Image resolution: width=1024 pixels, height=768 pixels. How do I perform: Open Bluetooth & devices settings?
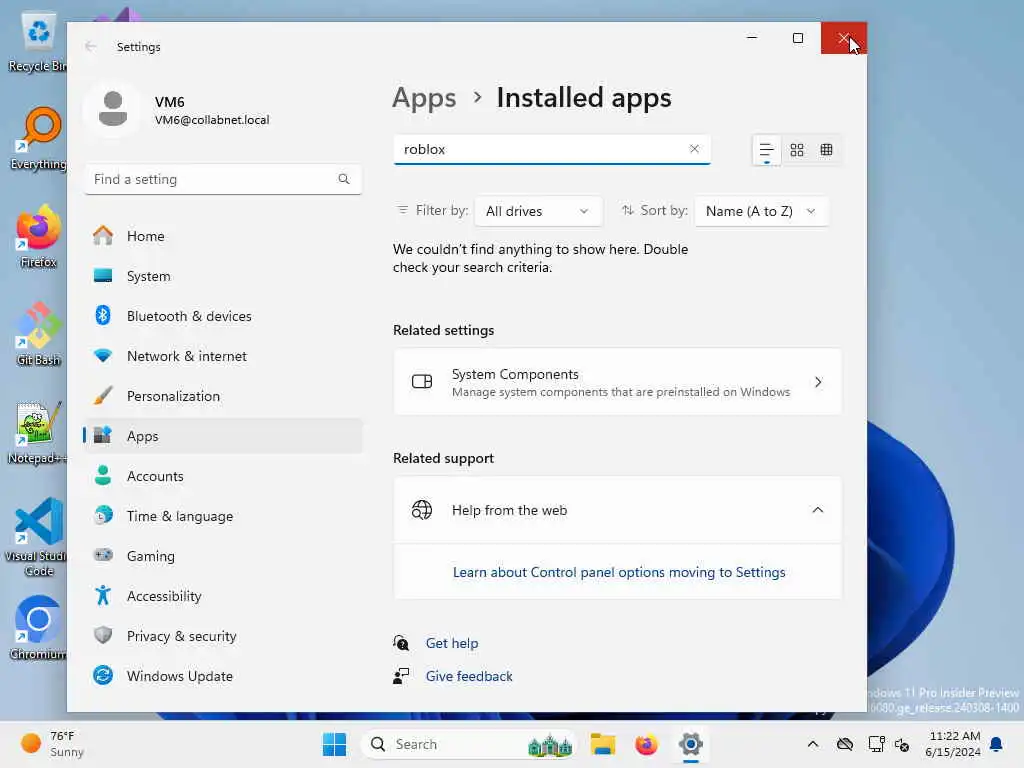click(223, 316)
